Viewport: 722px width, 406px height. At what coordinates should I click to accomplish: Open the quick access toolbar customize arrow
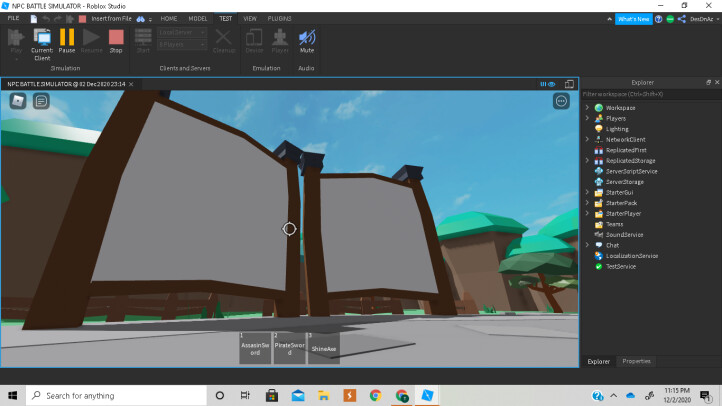coord(150,19)
